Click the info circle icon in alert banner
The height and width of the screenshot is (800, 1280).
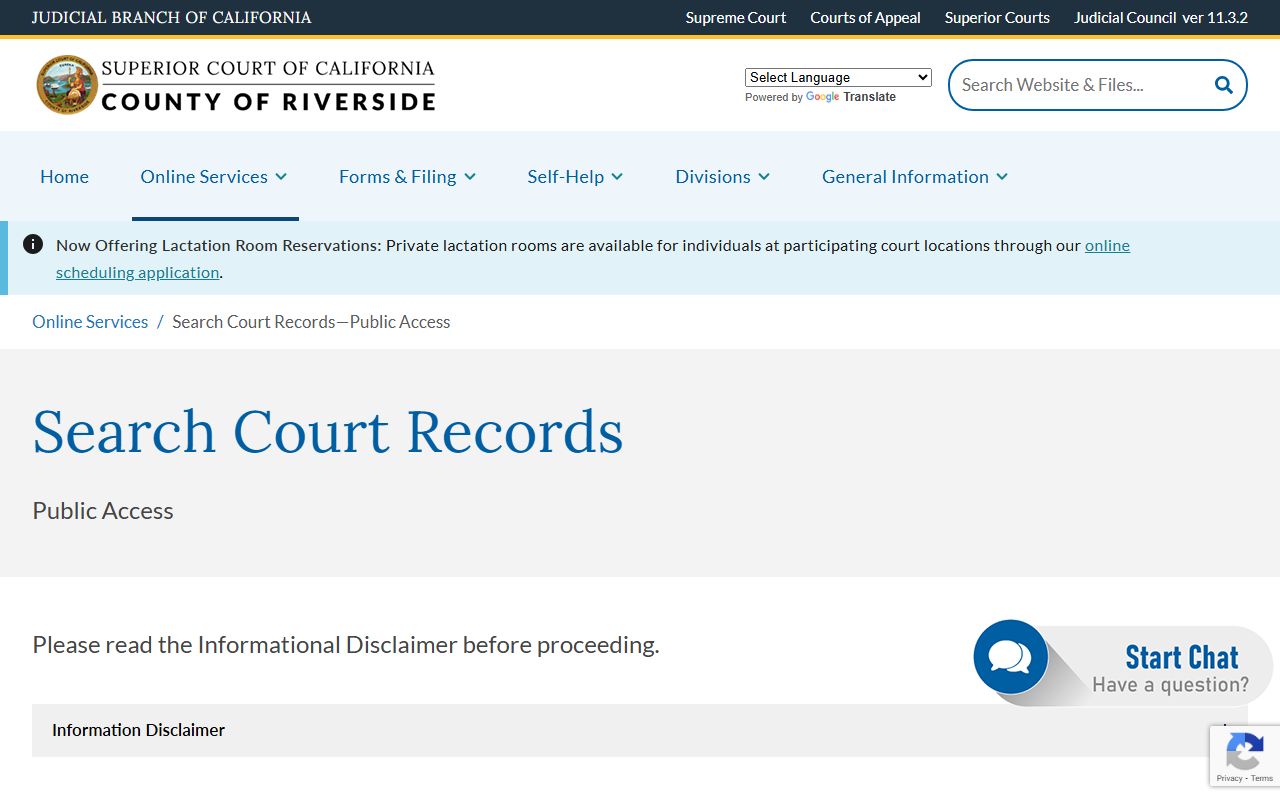click(33, 244)
